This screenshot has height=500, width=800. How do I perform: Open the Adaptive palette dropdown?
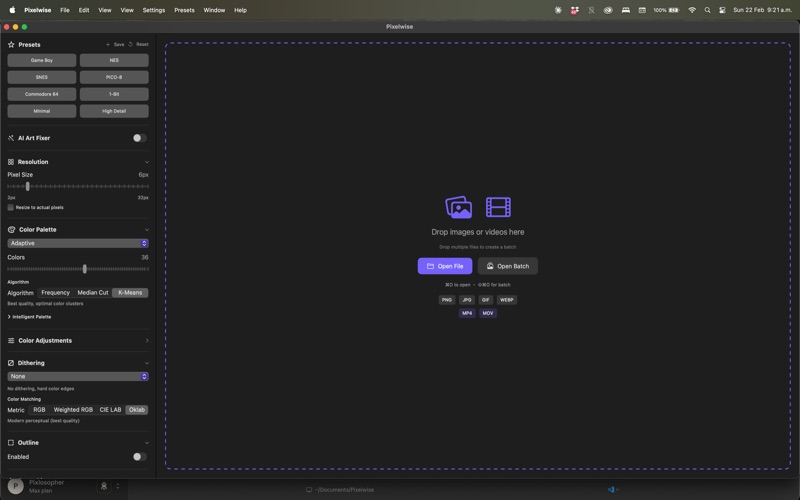(78, 243)
